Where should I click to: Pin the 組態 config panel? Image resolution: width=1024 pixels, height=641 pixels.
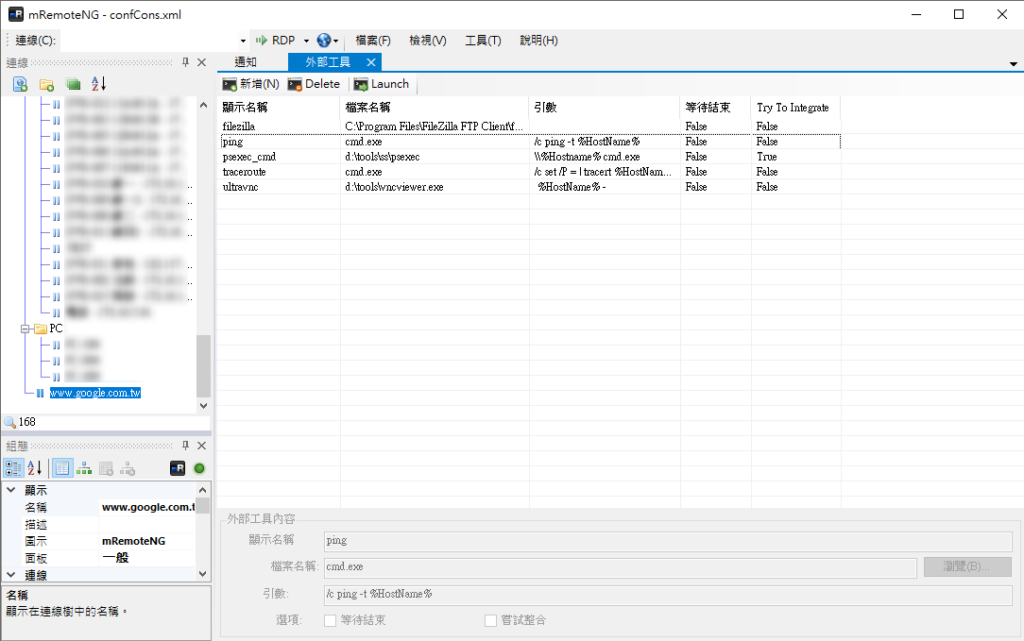[x=185, y=445]
